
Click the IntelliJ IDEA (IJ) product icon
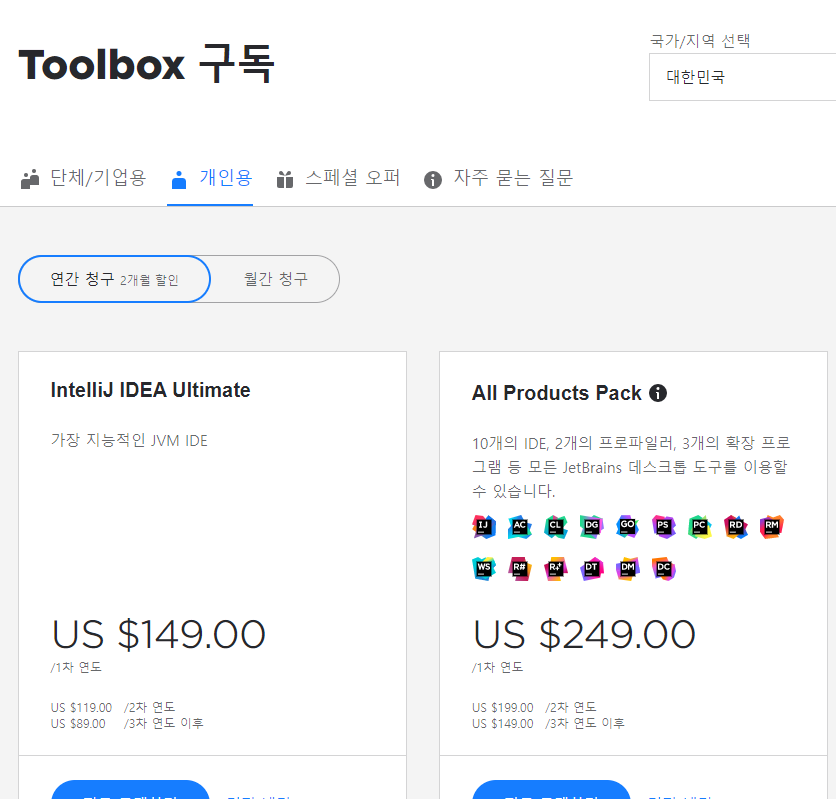click(484, 527)
